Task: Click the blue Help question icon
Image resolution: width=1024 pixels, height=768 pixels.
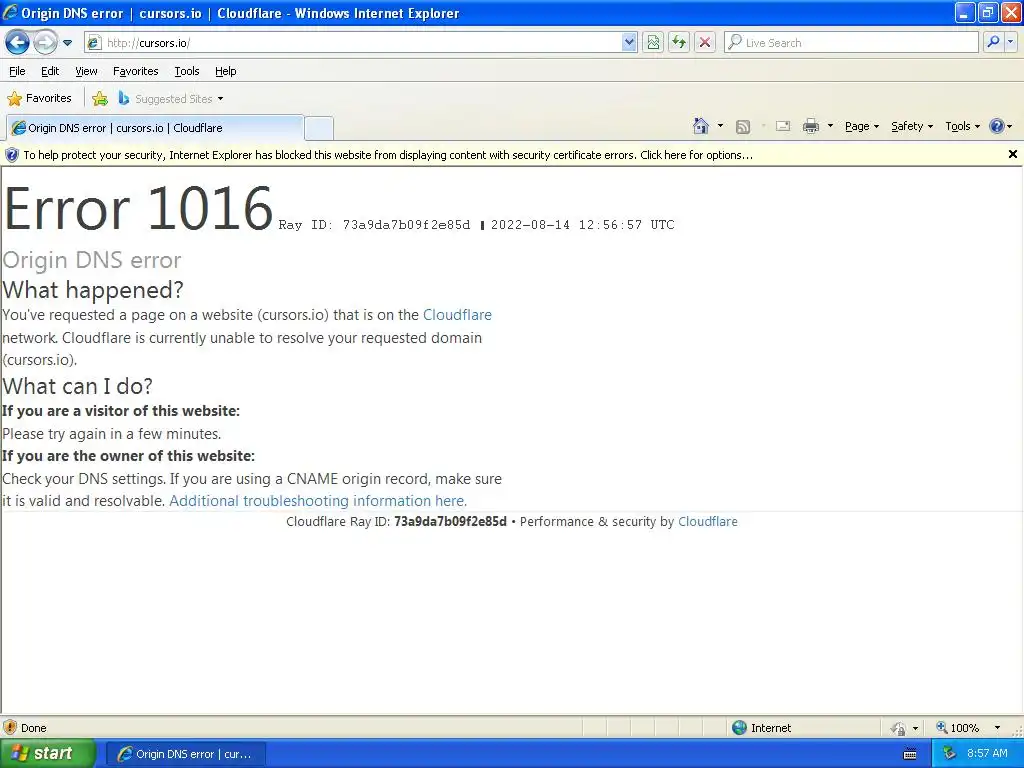Action: tap(997, 126)
